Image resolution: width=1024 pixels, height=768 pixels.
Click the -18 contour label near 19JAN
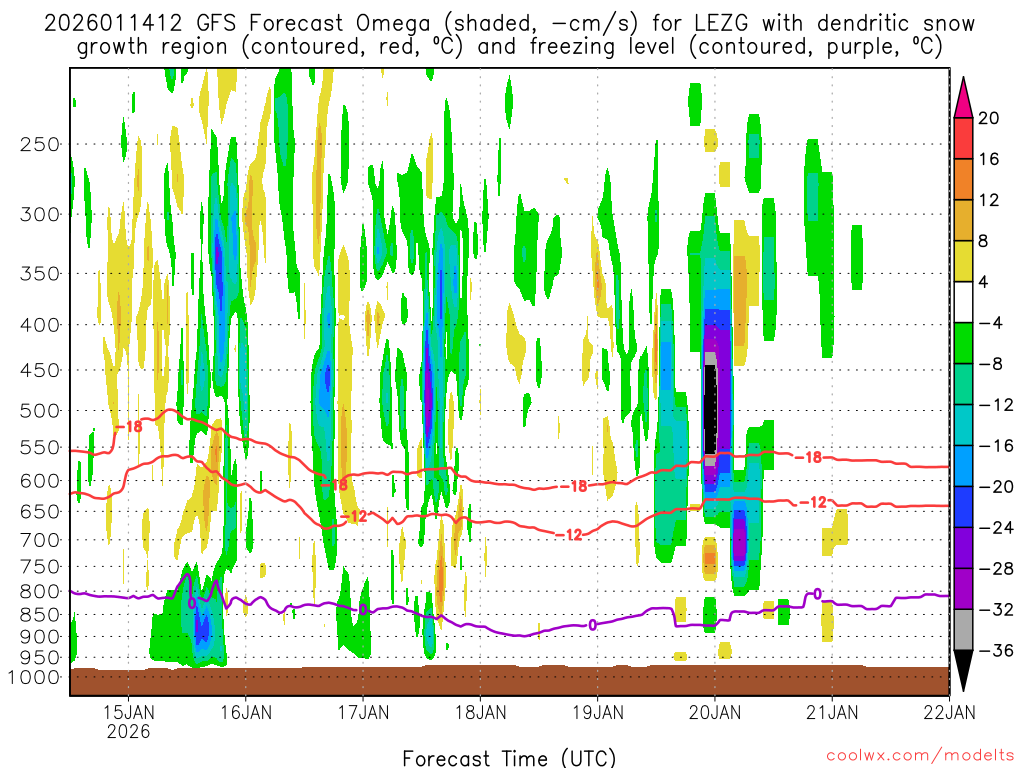pos(574,487)
